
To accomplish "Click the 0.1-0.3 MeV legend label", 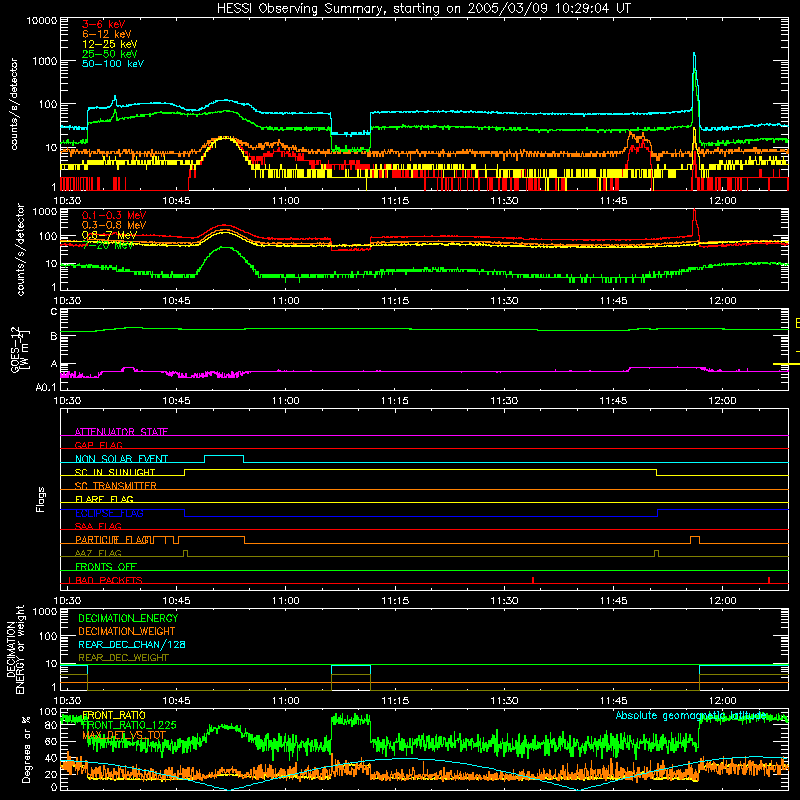I will (x=114, y=215).
